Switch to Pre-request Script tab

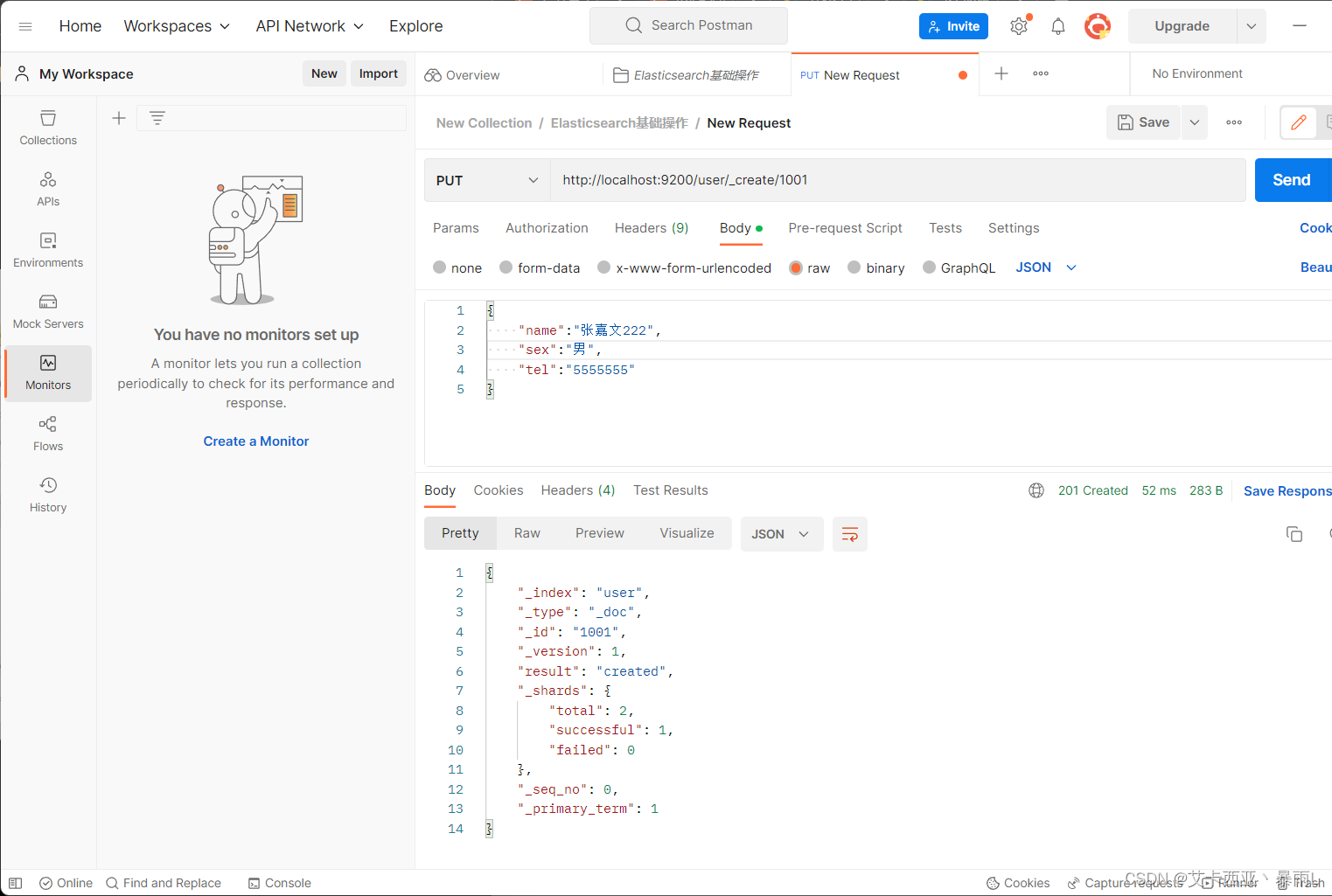[845, 228]
